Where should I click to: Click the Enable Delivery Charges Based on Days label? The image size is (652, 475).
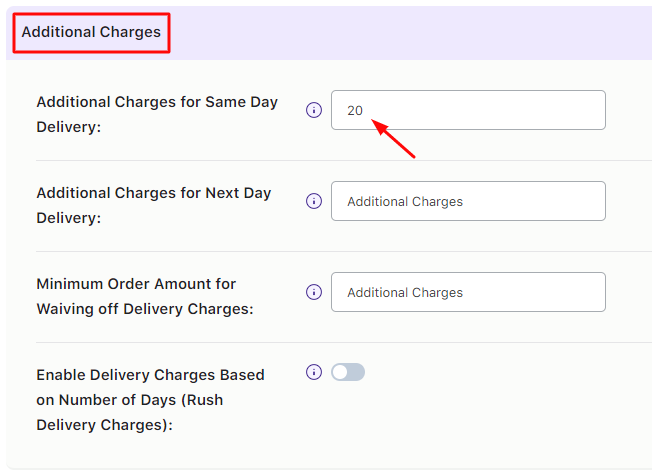coord(150,400)
